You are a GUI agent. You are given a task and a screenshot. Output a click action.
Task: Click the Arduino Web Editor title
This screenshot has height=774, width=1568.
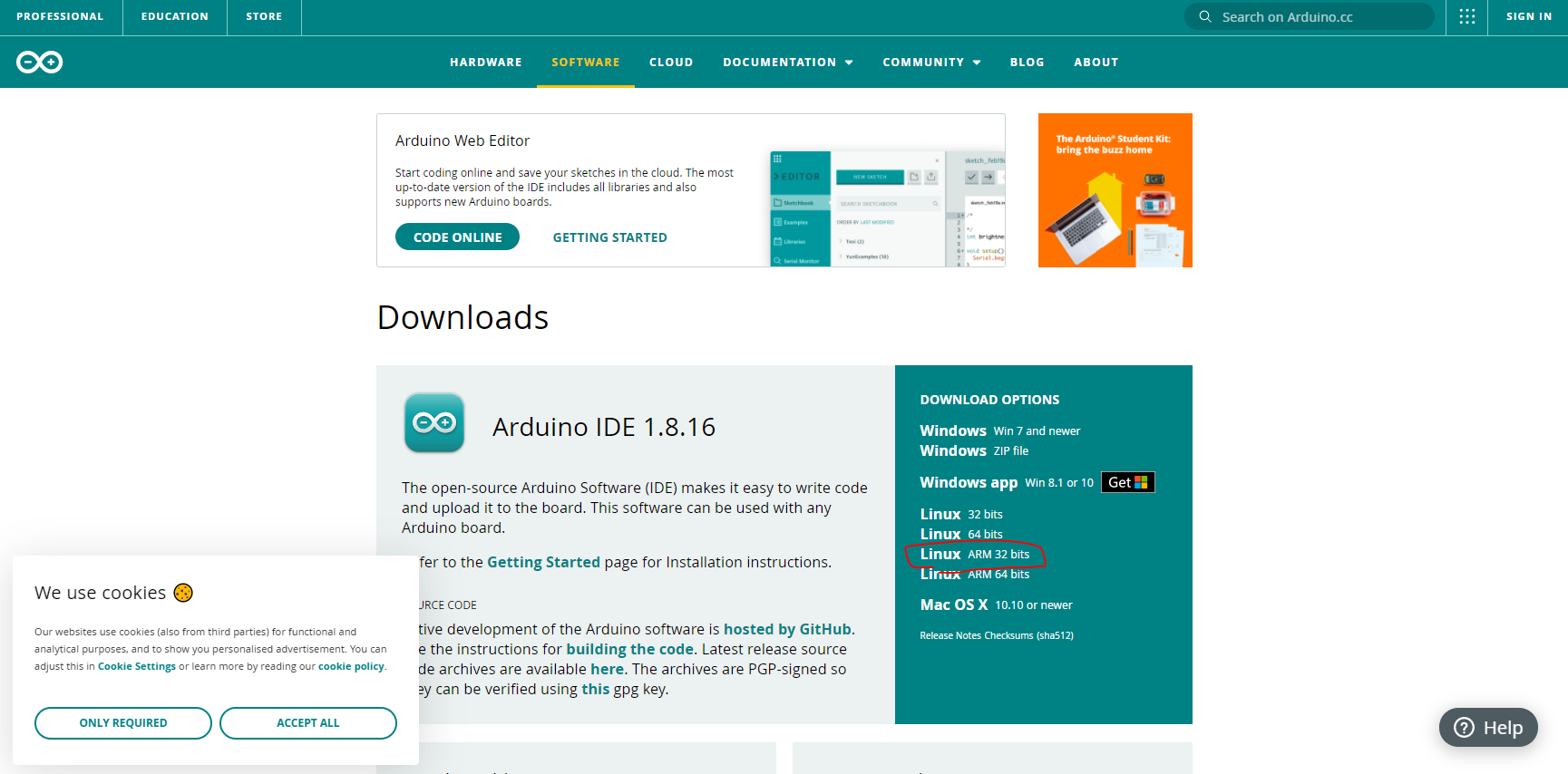pyautogui.click(x=463, y=140)
